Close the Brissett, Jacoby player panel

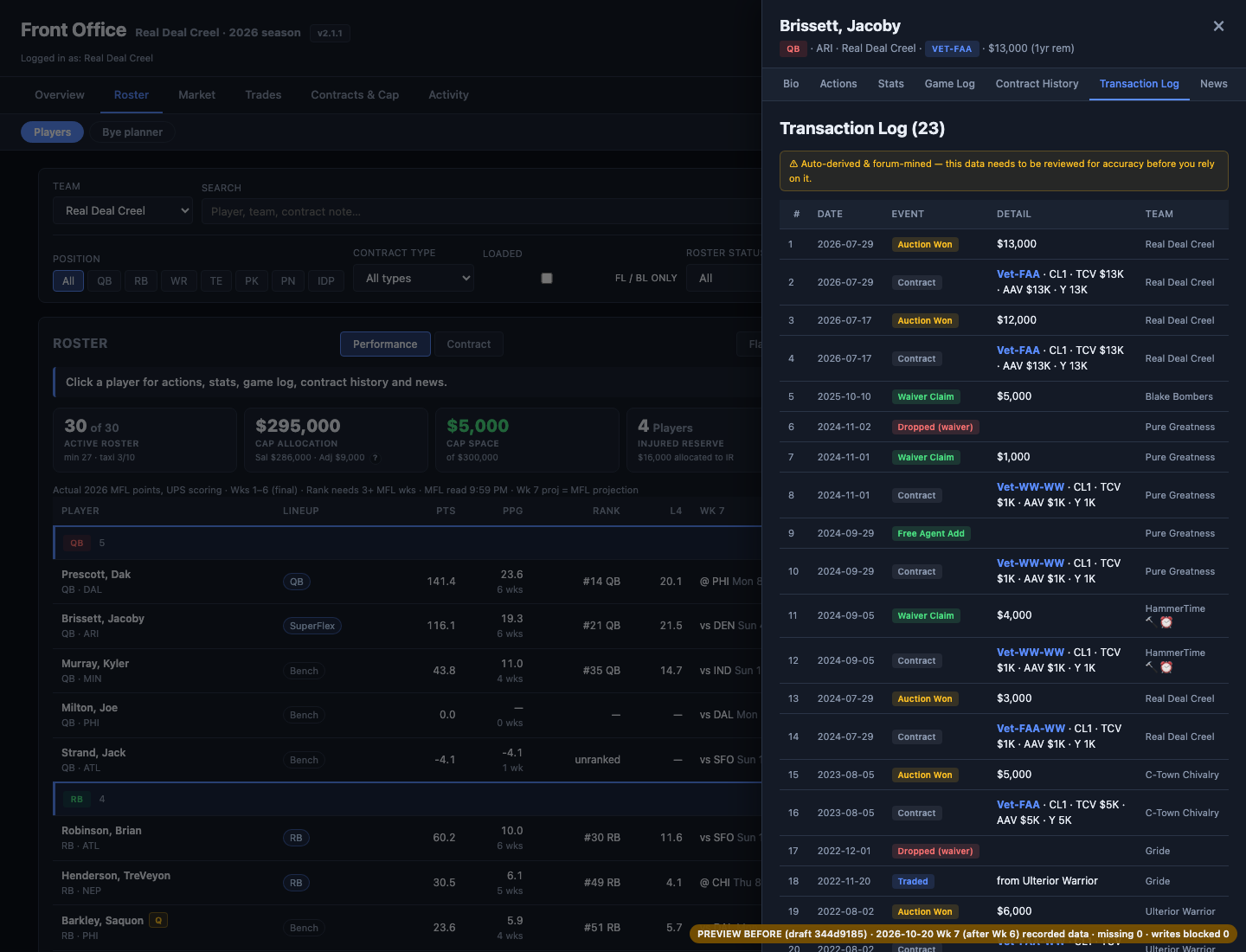(1218, 26)
